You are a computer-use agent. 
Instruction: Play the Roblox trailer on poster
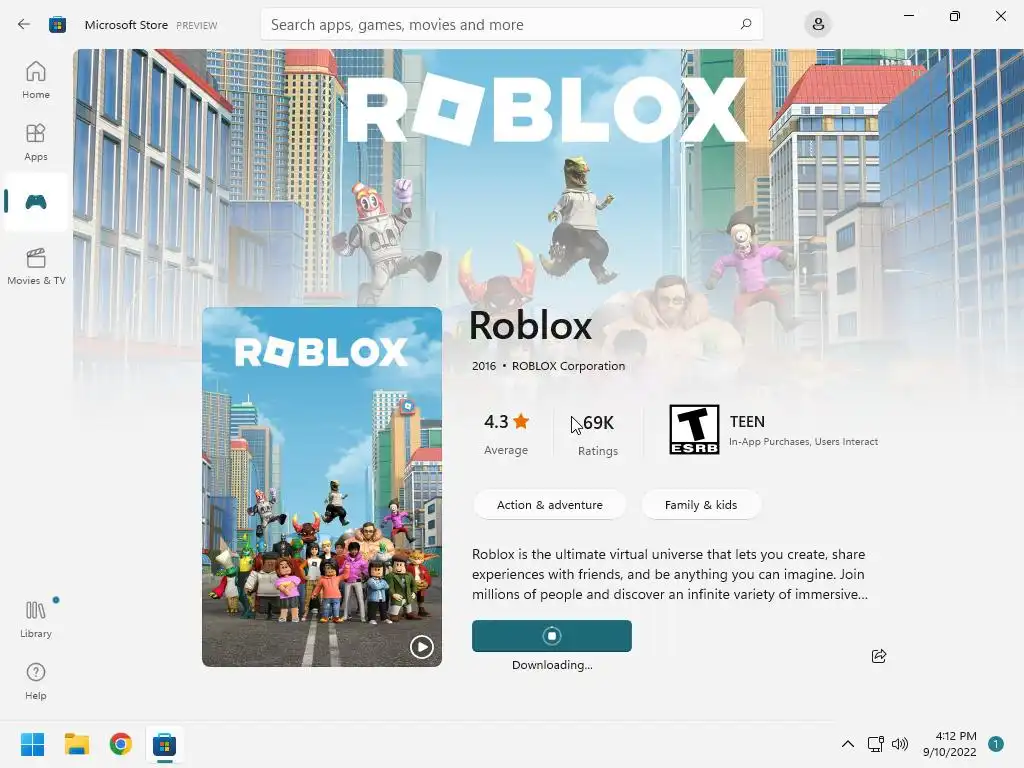coord(421,647)
